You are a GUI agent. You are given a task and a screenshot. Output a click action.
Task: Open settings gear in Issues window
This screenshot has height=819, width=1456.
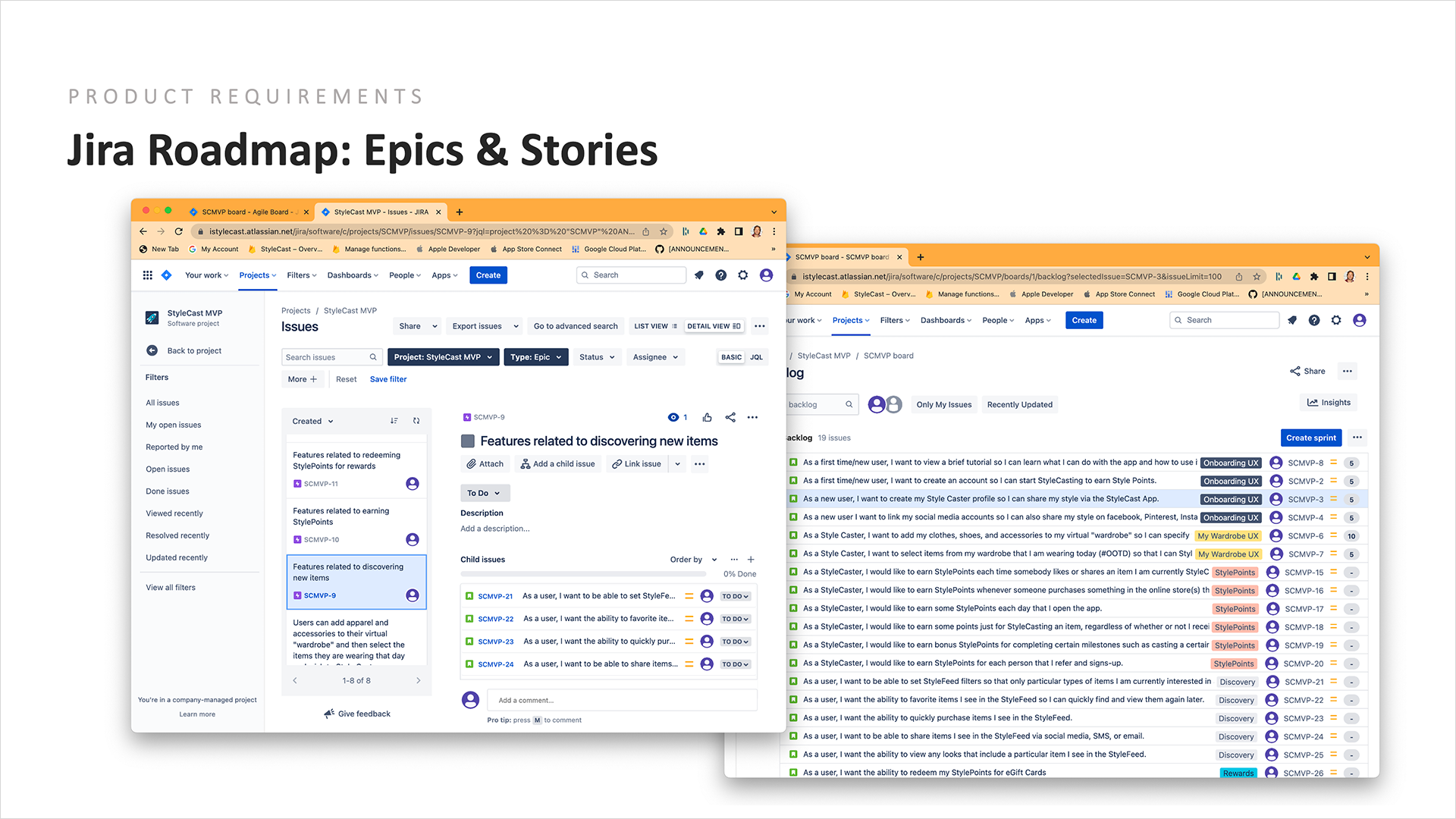click(x=743, y=275)
